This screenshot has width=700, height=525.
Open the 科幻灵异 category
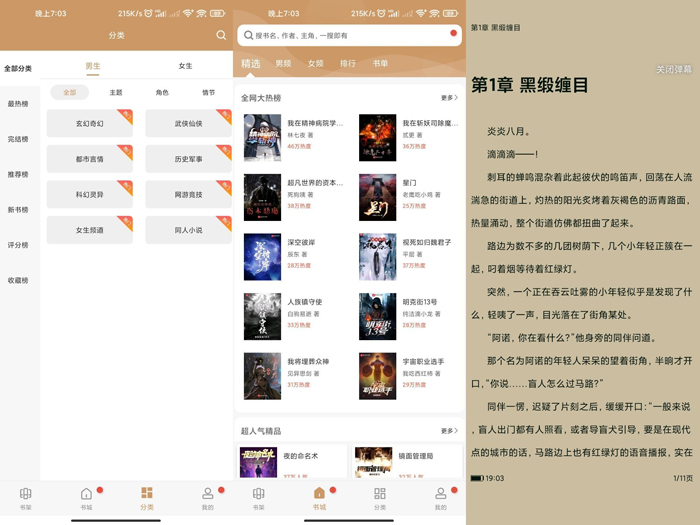point(90,194)
